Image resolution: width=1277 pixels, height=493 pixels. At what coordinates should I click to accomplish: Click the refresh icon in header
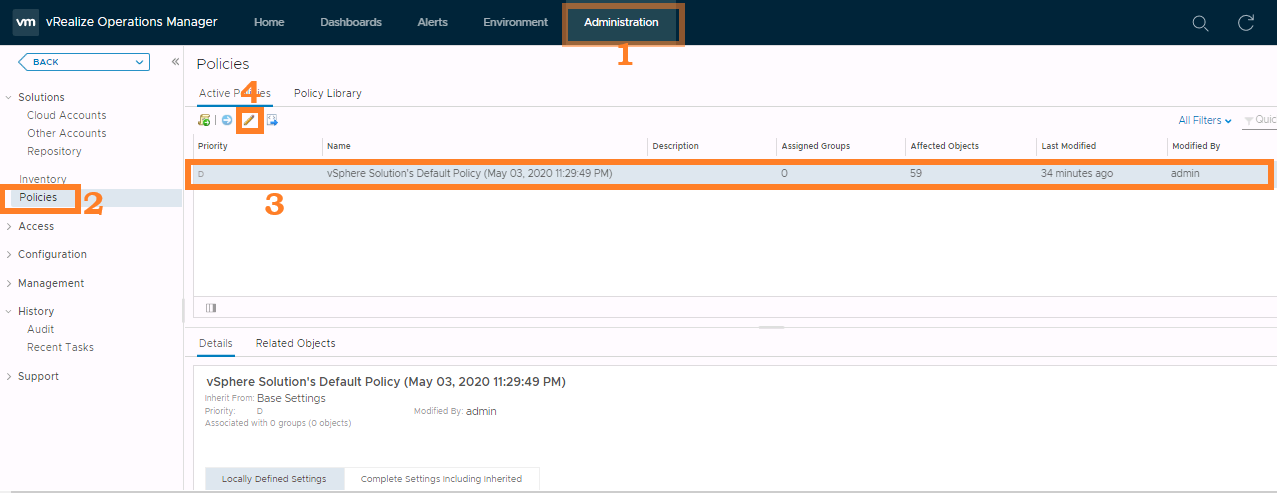(x=1246, y=23)
